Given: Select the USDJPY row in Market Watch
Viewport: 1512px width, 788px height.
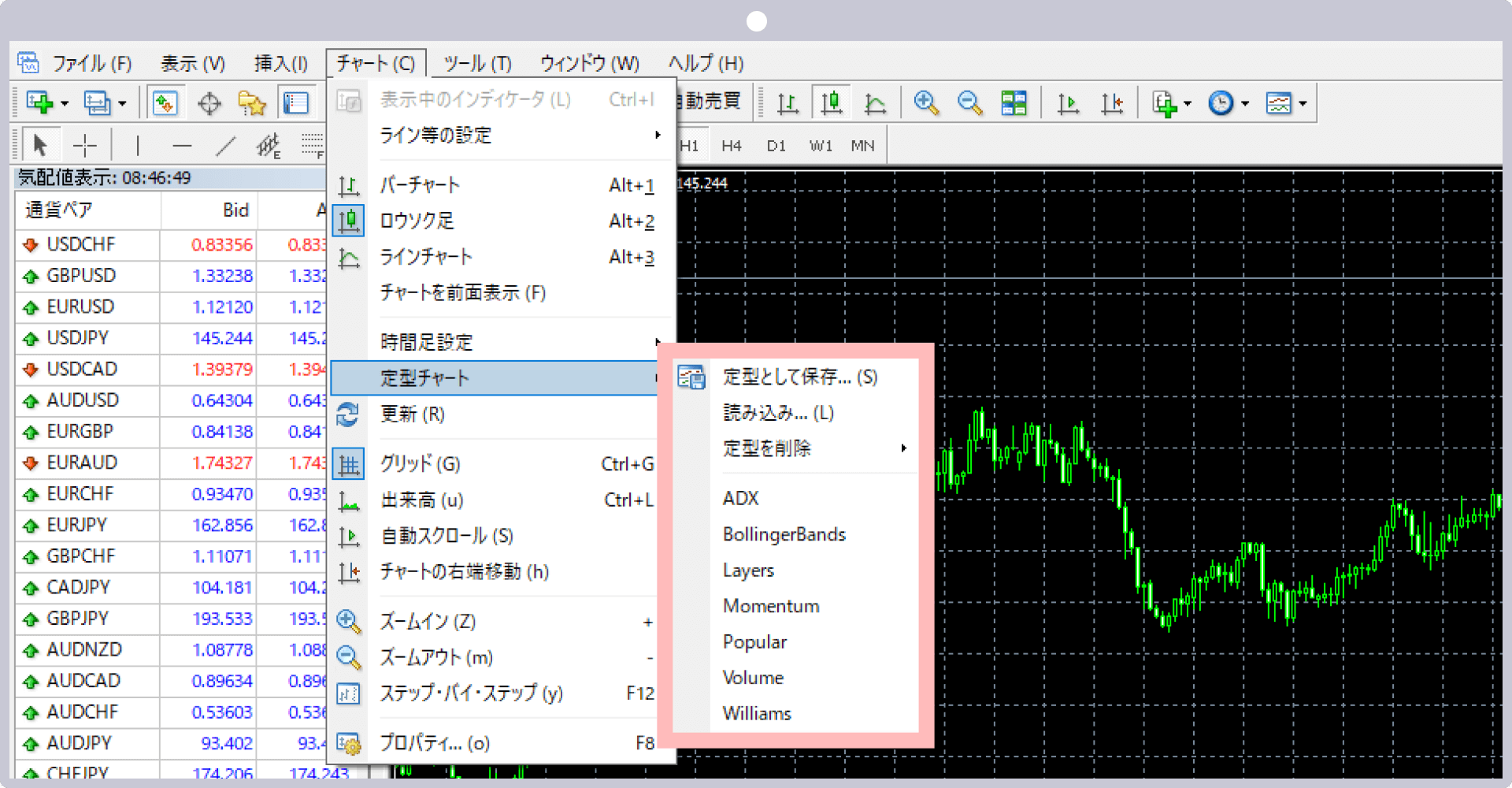Looking at the screenshot, I should point(79,338).
